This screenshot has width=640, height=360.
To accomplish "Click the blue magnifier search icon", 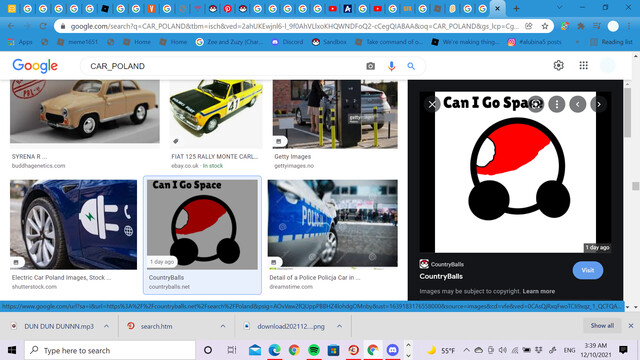I will (411, 66).
